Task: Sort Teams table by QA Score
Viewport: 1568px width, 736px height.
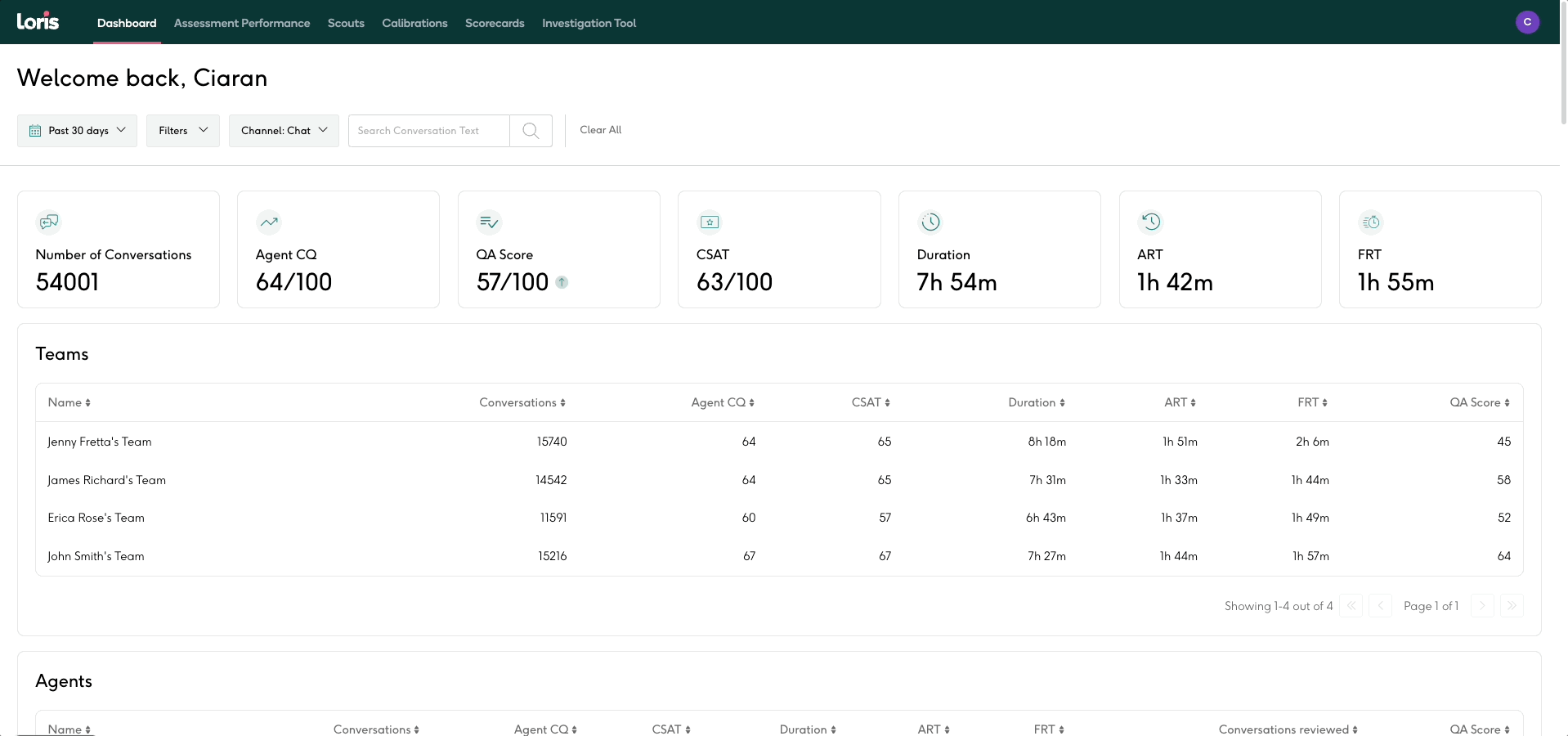Action: click(1479, 402)
